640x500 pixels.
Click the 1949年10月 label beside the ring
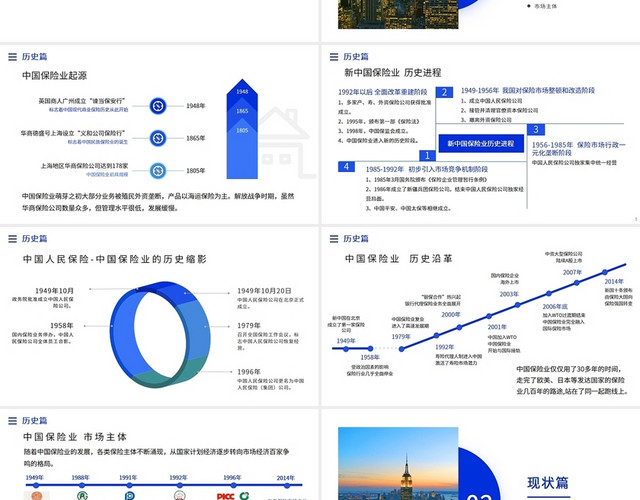tap(54, 291)
